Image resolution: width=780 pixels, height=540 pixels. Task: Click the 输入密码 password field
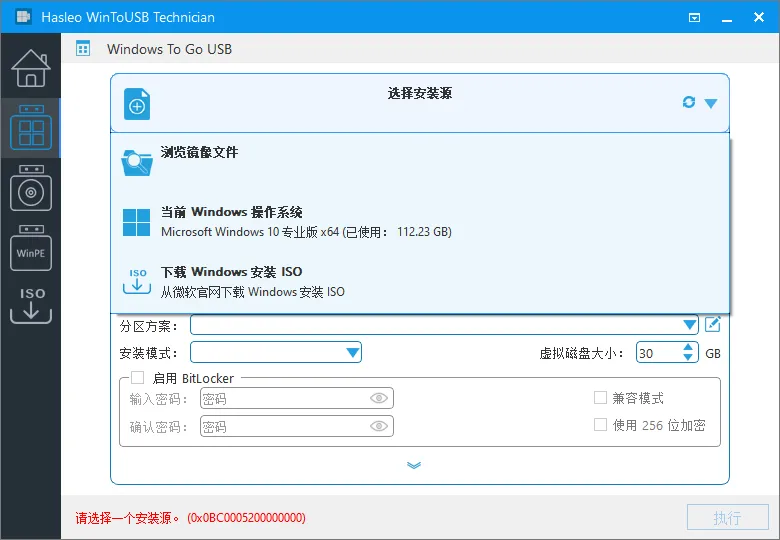pyautogui.click(x=296, y=398)
